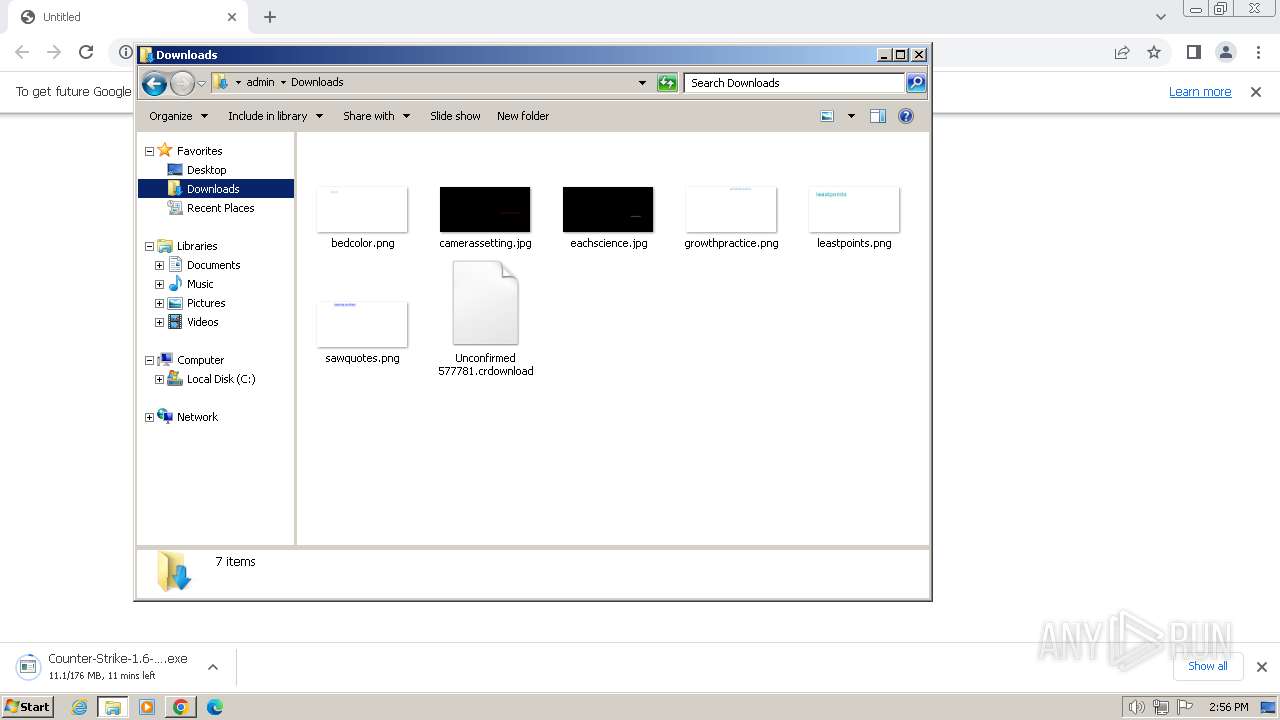Click the Explorer Help question mark icon

pos(906,116)
